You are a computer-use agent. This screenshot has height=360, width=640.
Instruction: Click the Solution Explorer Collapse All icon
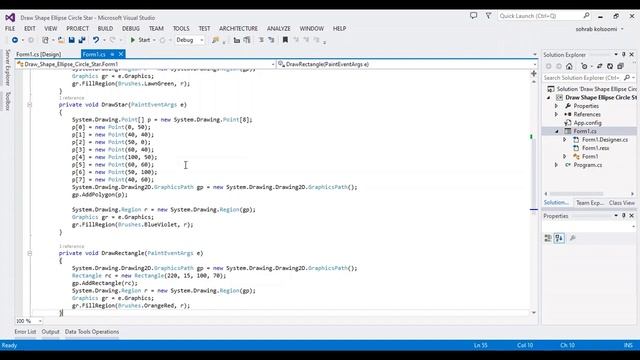[x=620, y=66]
